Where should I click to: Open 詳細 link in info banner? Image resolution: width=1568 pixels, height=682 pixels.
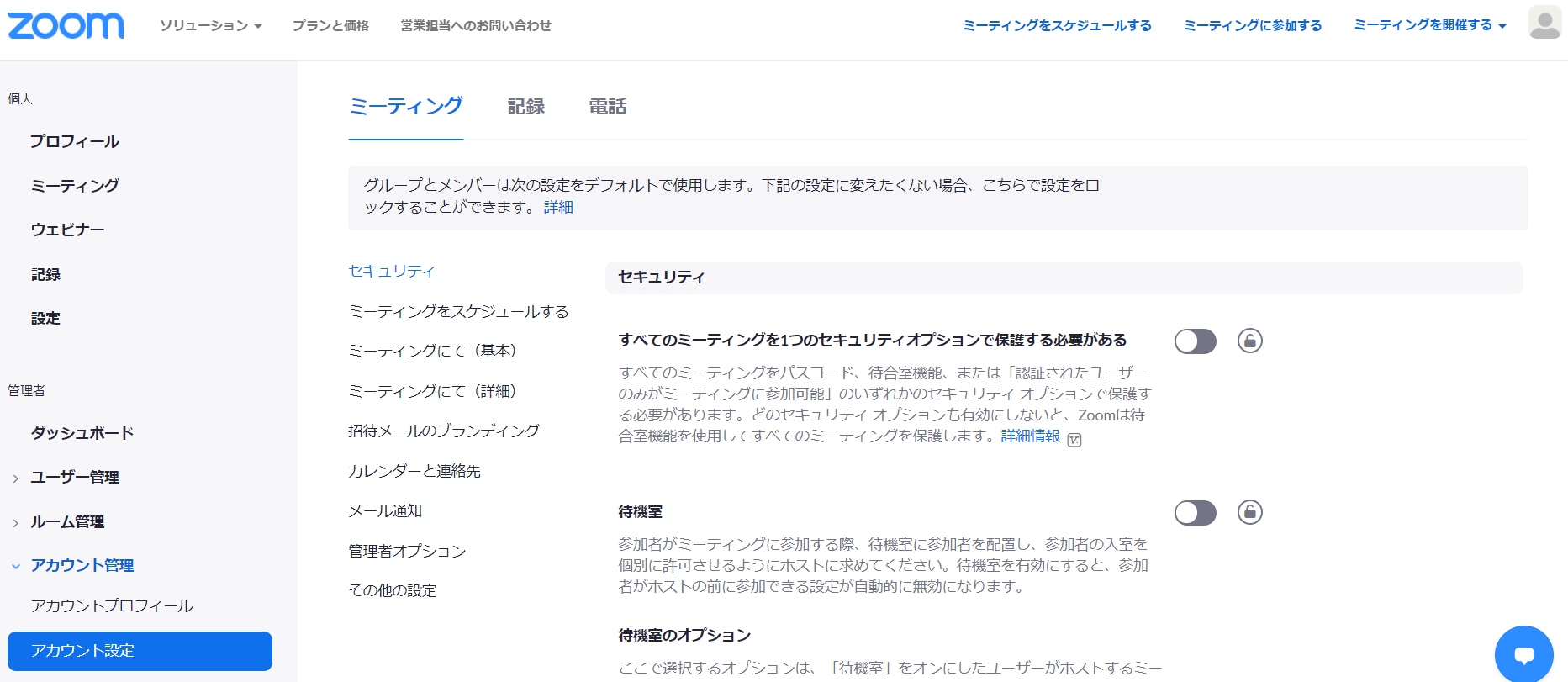[x=558, y=207]
